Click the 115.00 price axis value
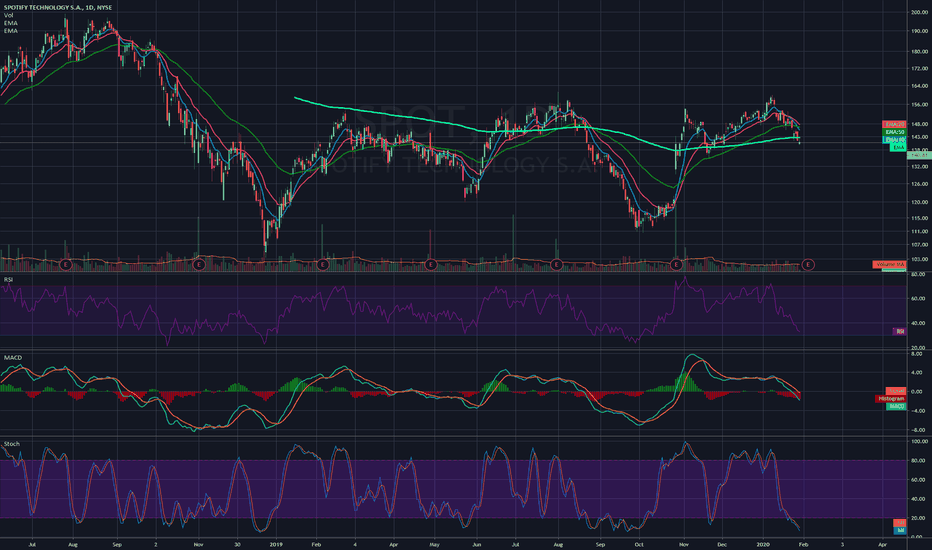The height and width of the screenshot is (550, 932). 920,218
